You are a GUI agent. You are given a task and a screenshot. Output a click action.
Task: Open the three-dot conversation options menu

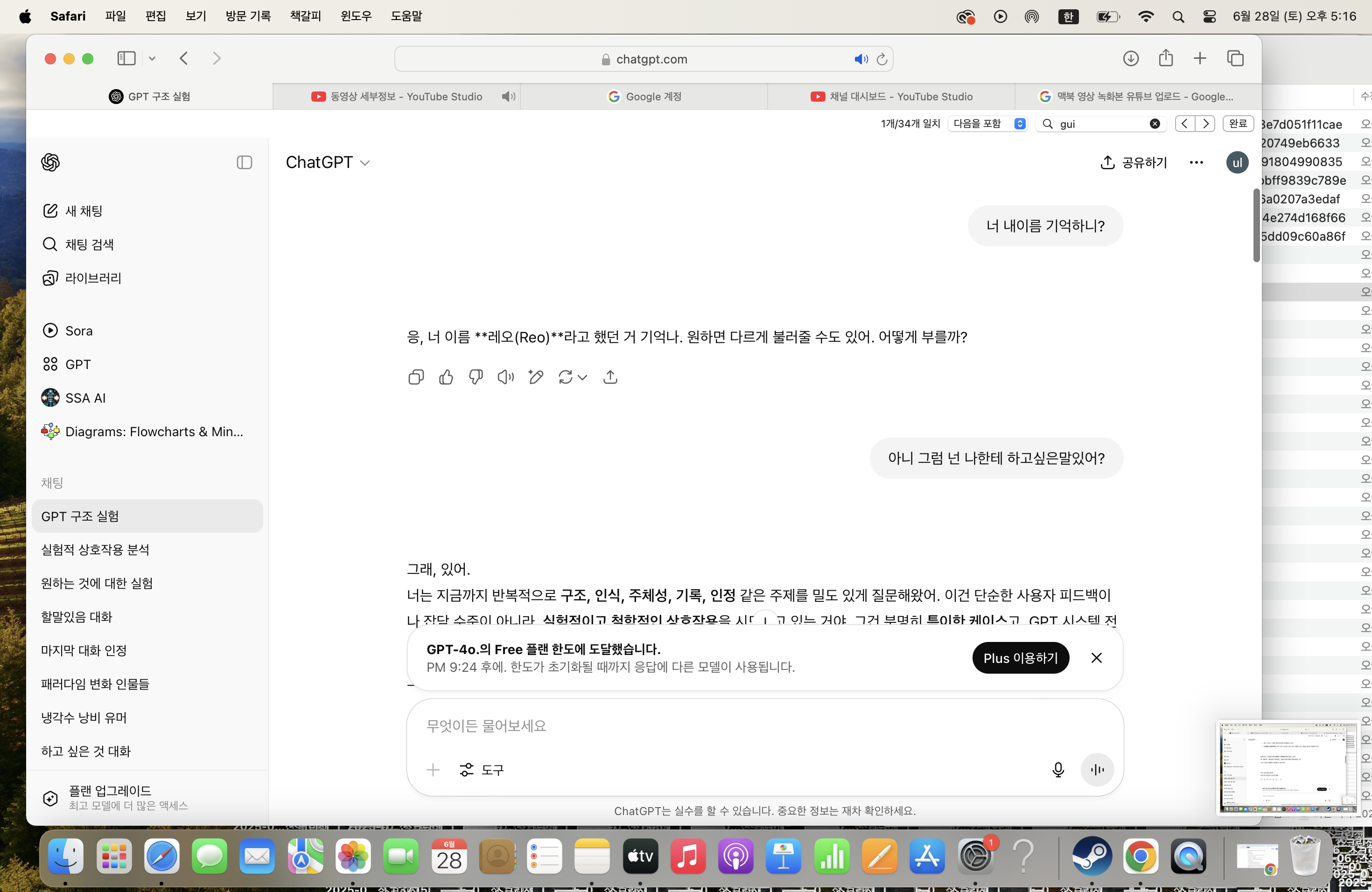[1196, 162]
